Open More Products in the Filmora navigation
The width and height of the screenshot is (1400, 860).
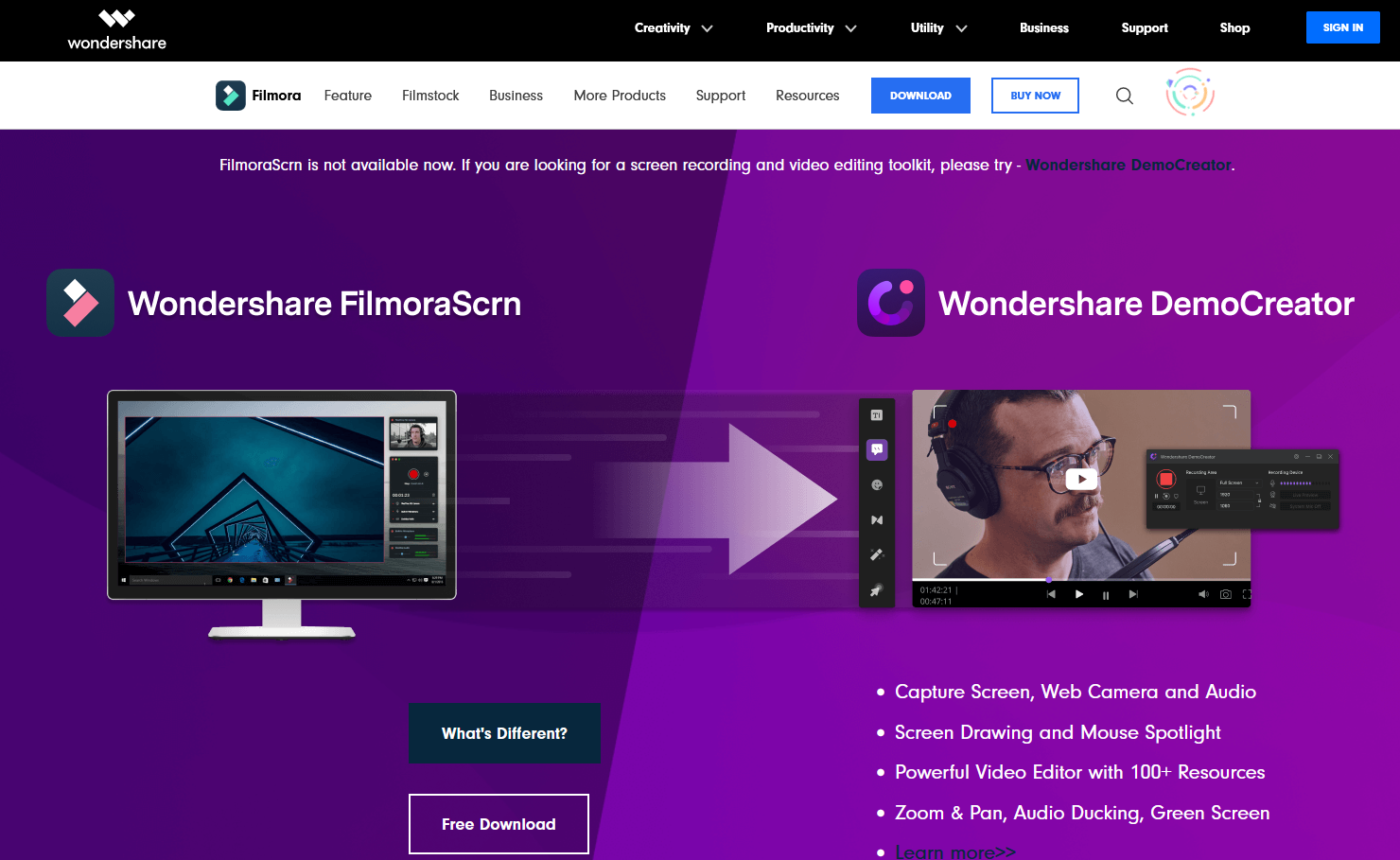[620, 96]
